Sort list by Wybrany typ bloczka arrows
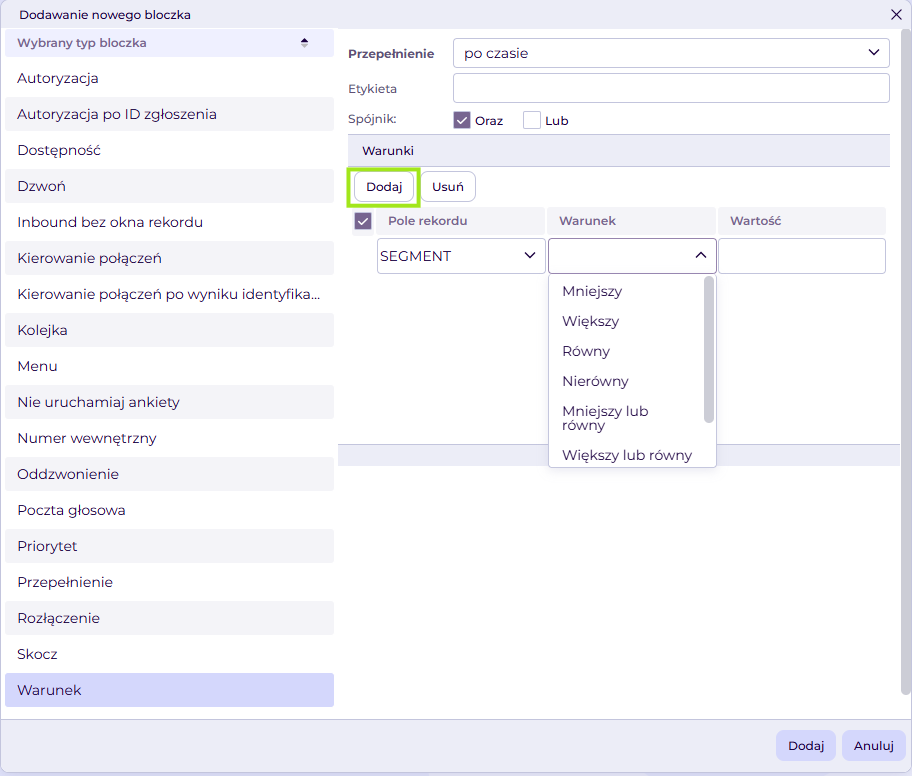The image size is (912, 776). tap(304, 42)
